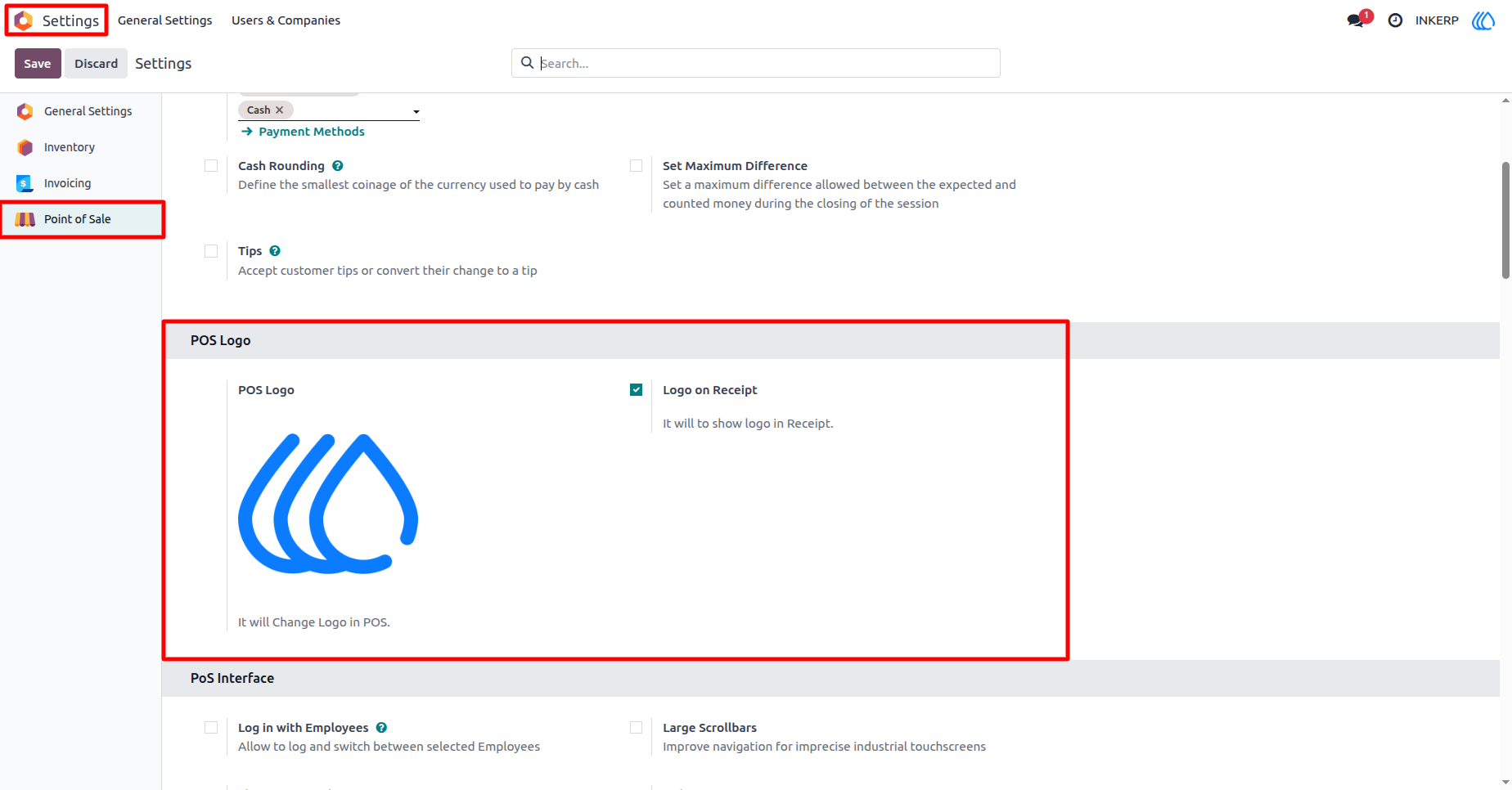The image size is (1512, 790).
Task: Click the Log in with Employees help icon
Action: coord(381,728)
